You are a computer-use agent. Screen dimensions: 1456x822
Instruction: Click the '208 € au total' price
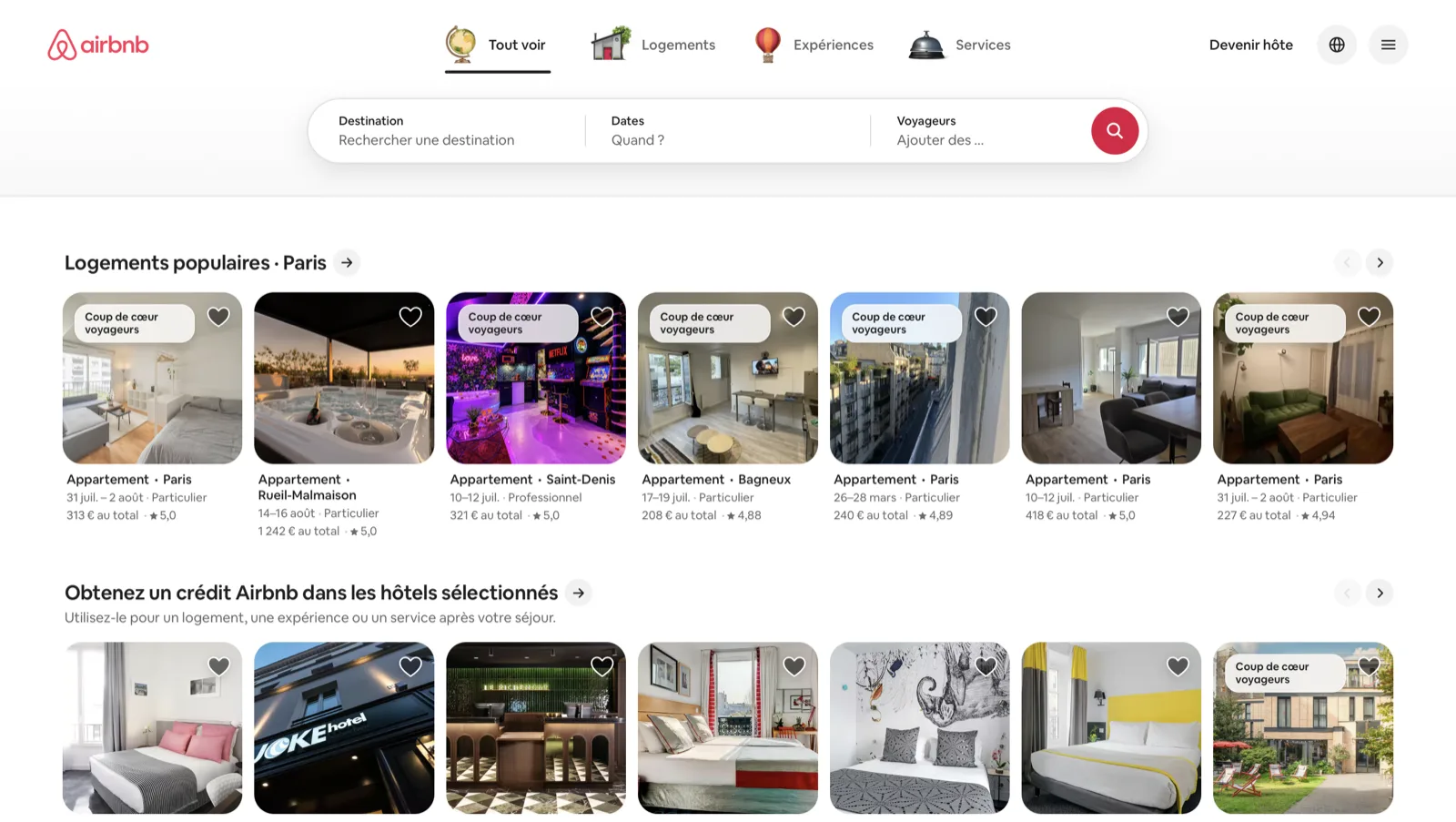679,515
